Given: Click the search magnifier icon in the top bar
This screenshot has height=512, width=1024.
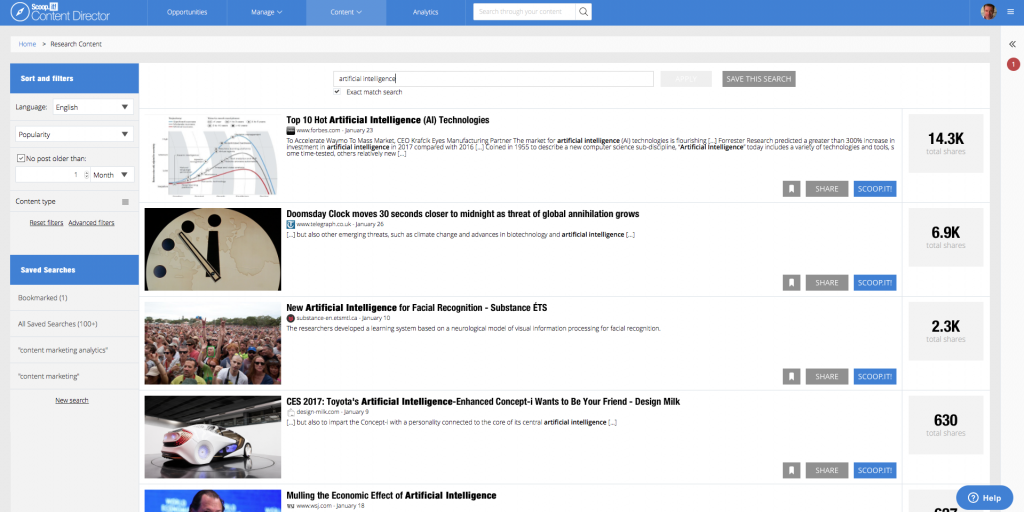Looking at the screenshot, I should point(583,12).
